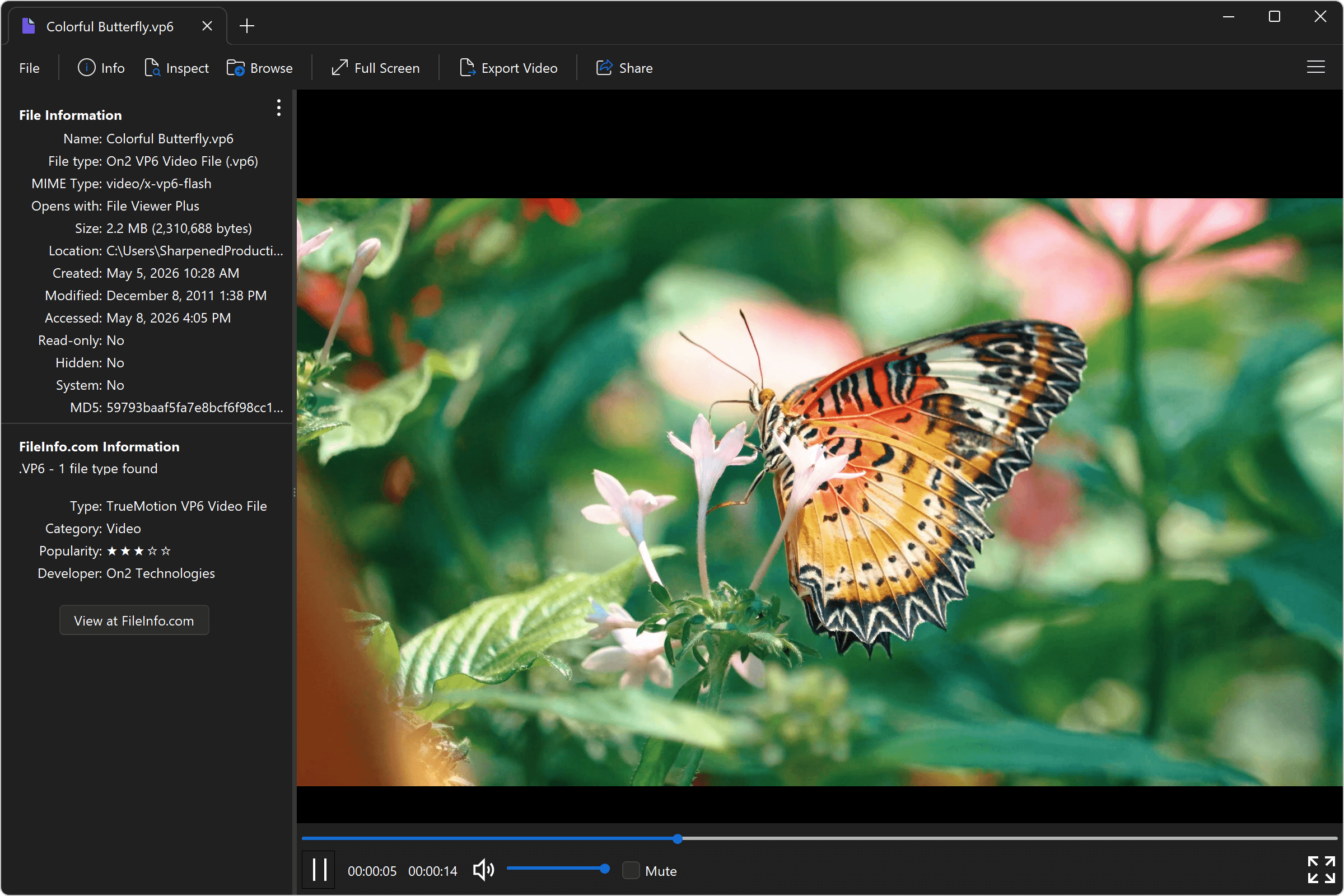
Task: Pause the video playback
Action: point(319,870)
